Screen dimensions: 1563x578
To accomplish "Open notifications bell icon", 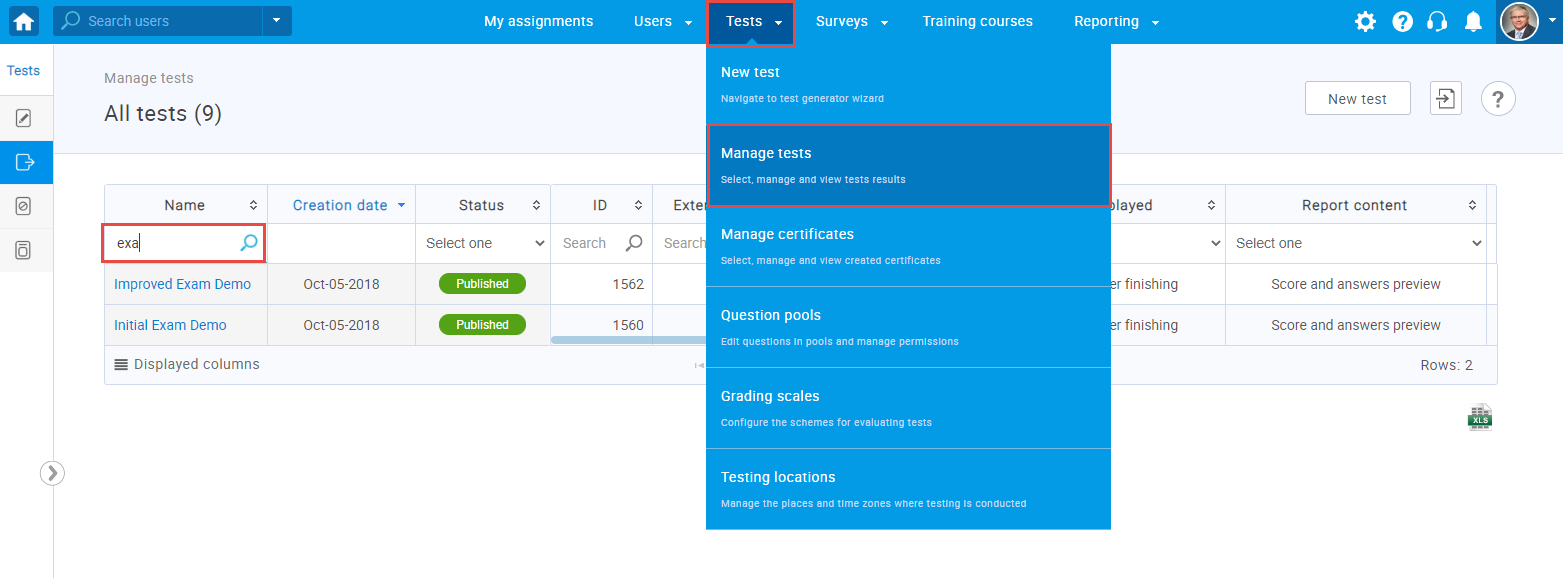I will (1473, 22).
